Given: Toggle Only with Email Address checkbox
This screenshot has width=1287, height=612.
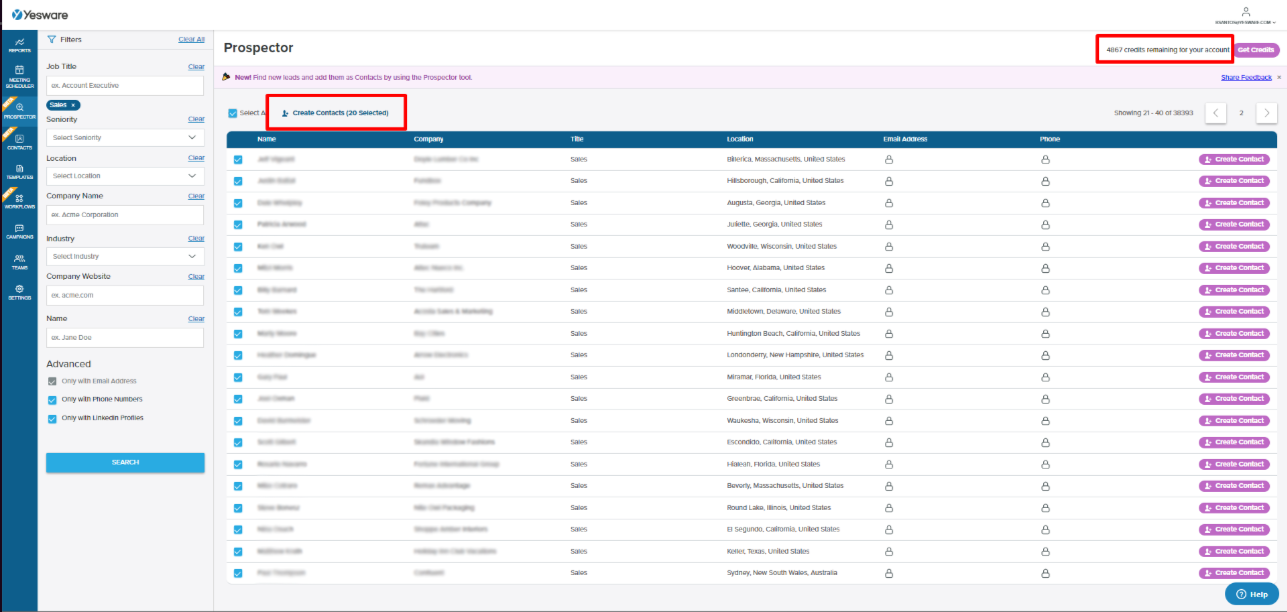Looking at the screenshot, I should pos(52,381).
